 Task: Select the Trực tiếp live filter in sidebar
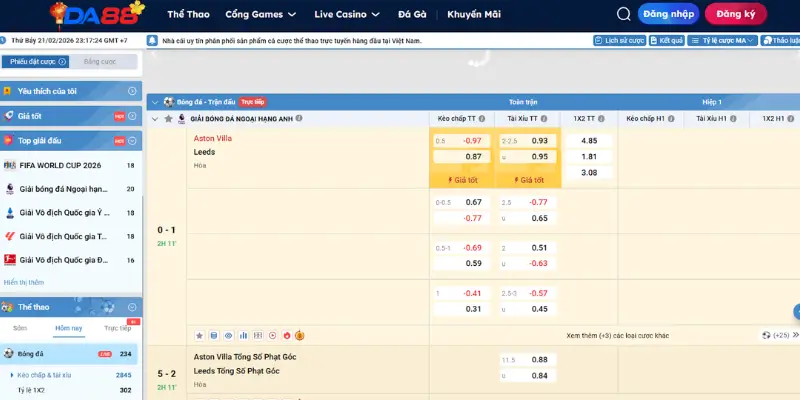[117, 328]
